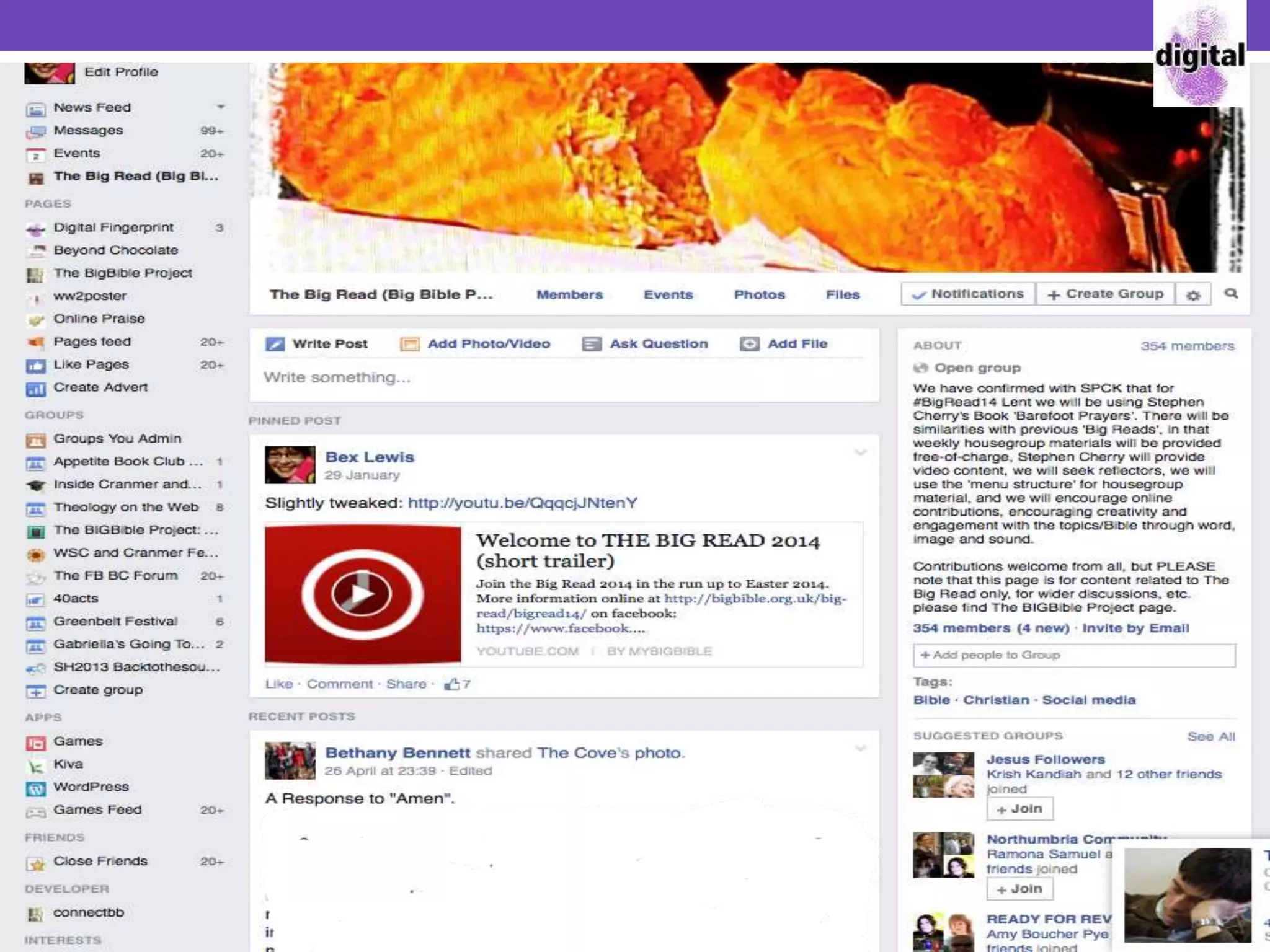Click the thumbs-up likes icon on pinned post
1270x952 pixels.
pos(452,684)
